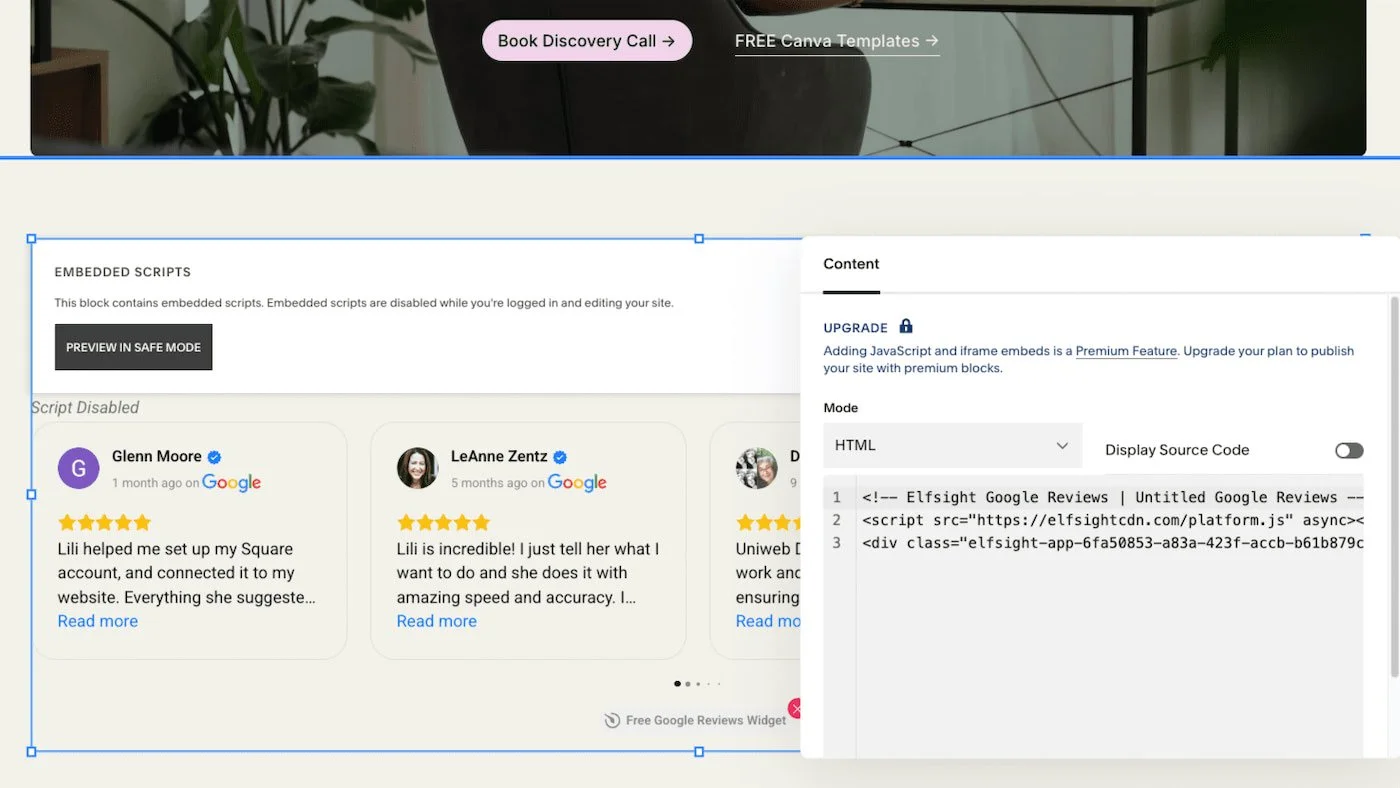Switch to the Content tab
1400x788 pixels.
tap(851, 264)
